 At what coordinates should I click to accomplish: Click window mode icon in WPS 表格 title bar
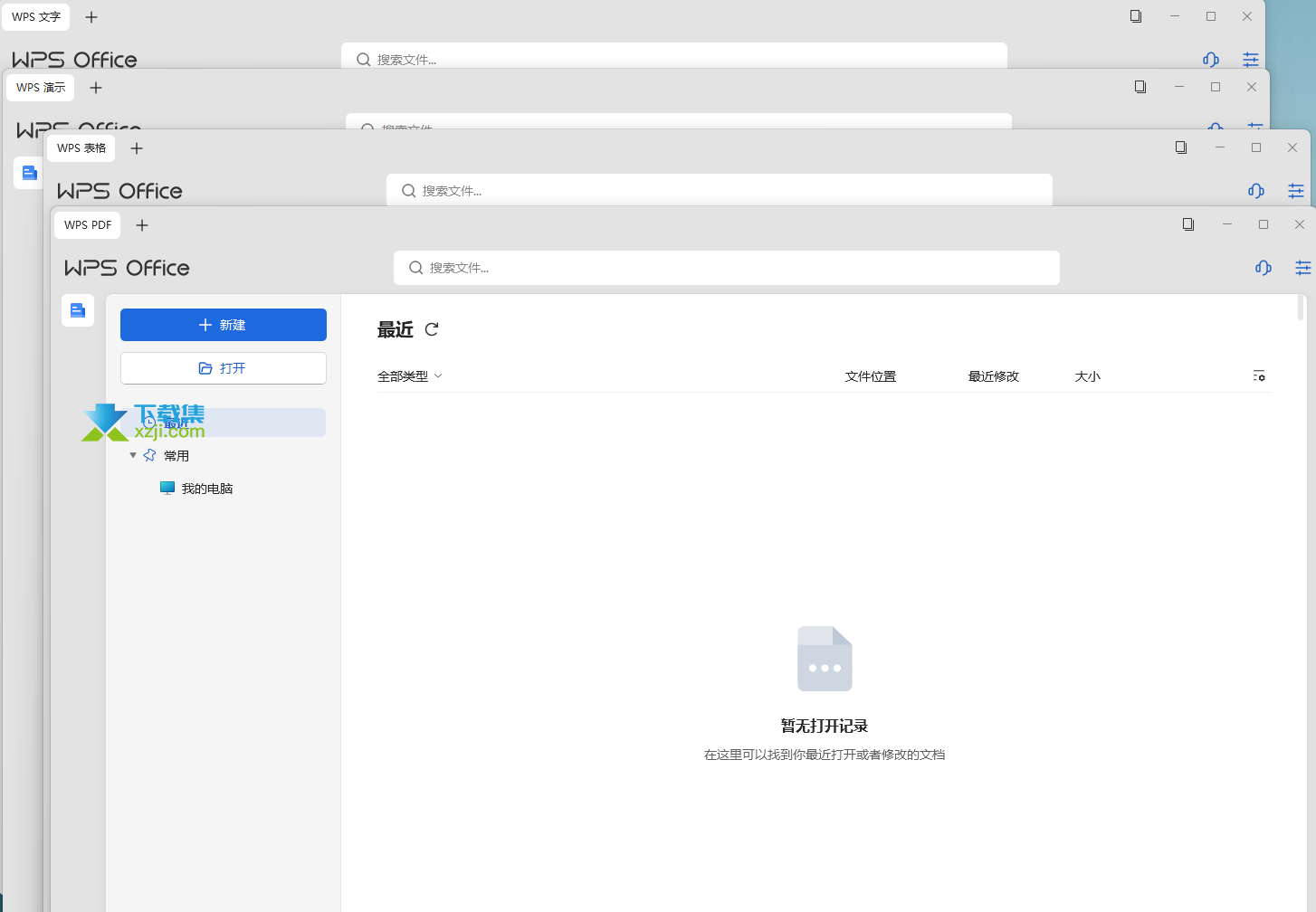pyautogui.click(x=1181, y=147)
